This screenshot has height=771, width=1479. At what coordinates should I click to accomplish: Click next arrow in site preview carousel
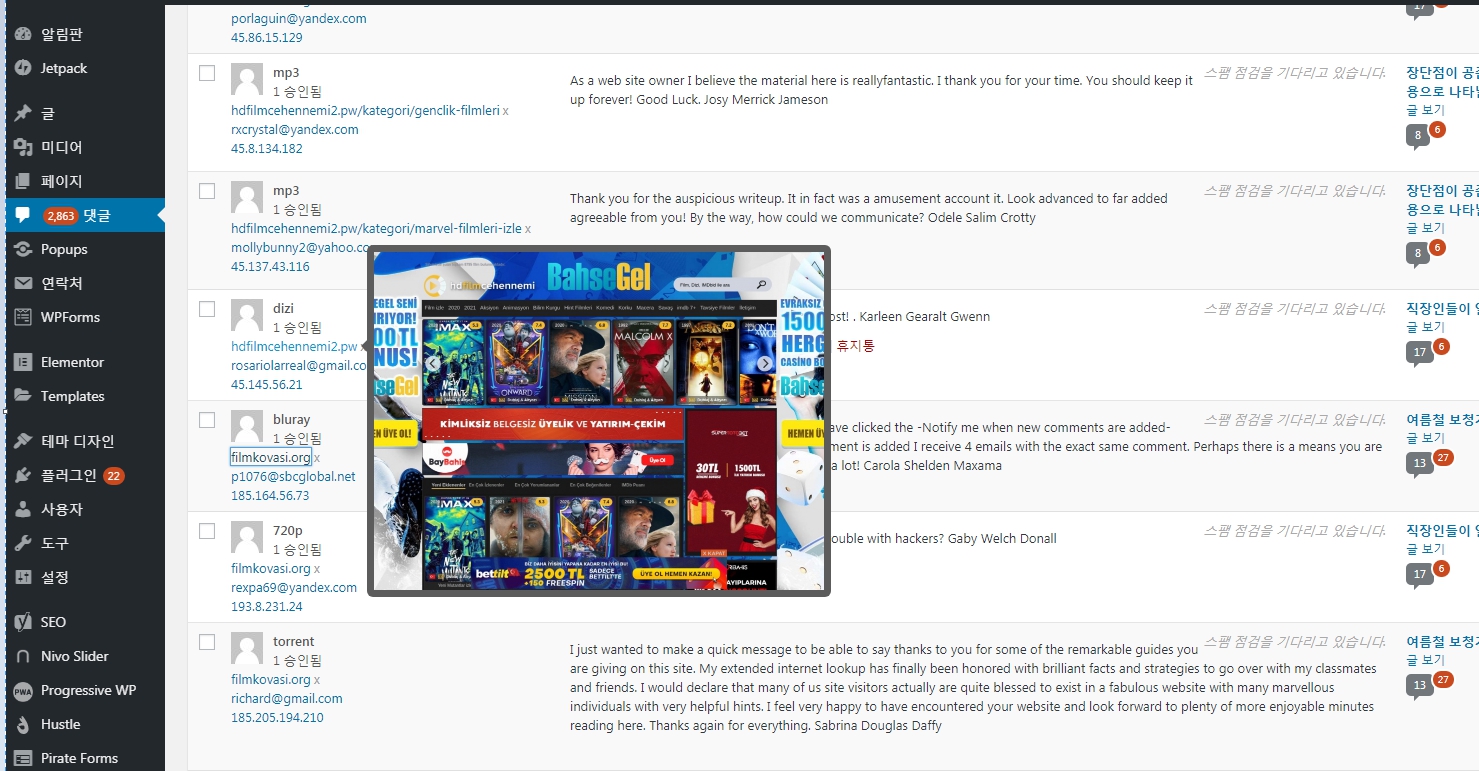(765, 364)
